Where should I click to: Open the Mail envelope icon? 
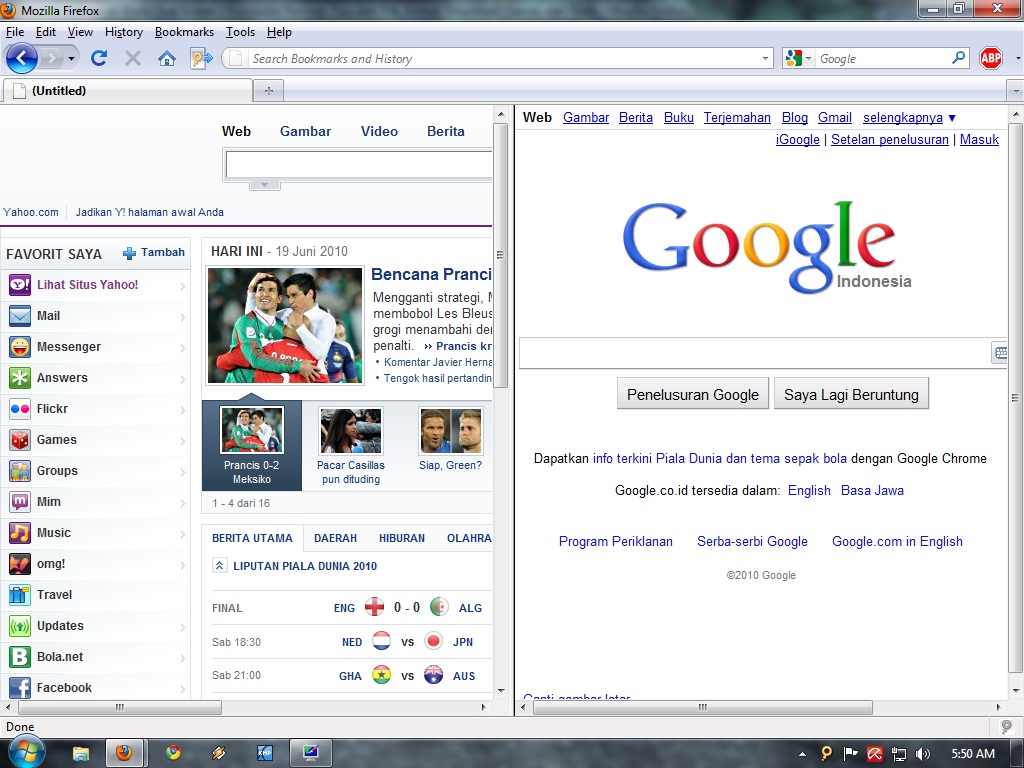click(20, 316)
